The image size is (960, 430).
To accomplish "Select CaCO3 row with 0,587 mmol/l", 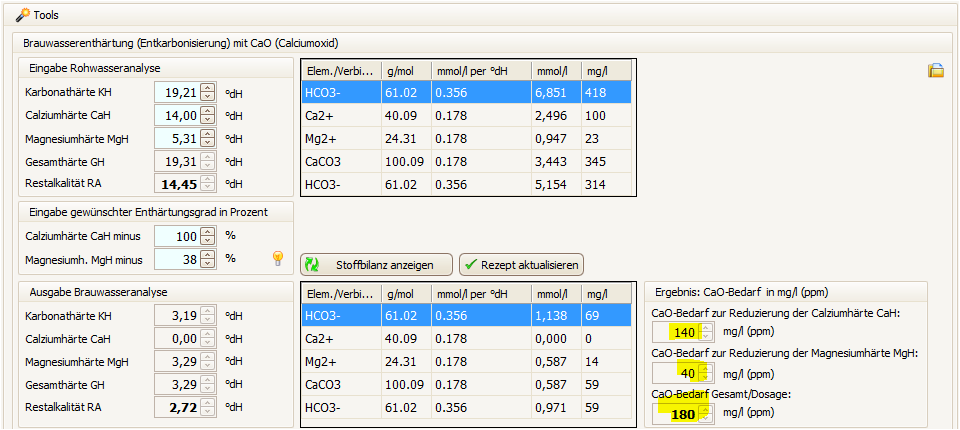I will [x=468, y=385].
